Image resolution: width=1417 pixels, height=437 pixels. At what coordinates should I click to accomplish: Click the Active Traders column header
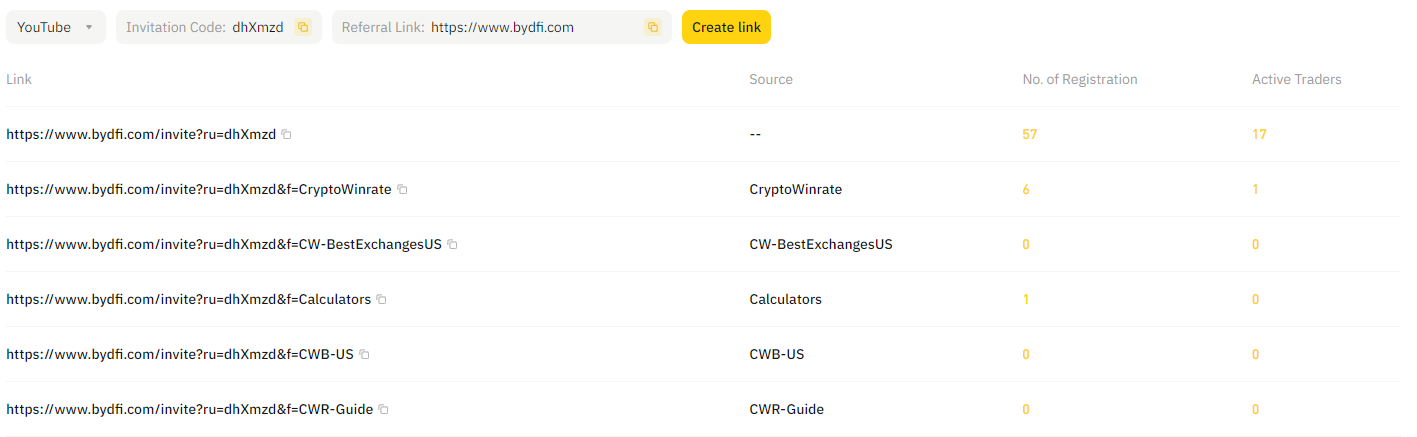pyautogui.click(x=1297, y=79)
